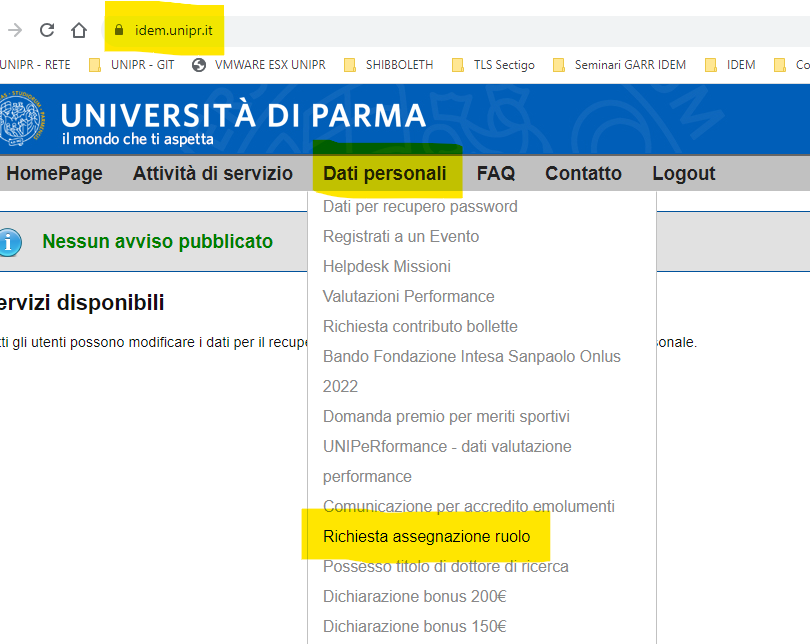Open the FAQ menu item
The width and height of the screenshot is (810, 644).
[x=495, y=174]
